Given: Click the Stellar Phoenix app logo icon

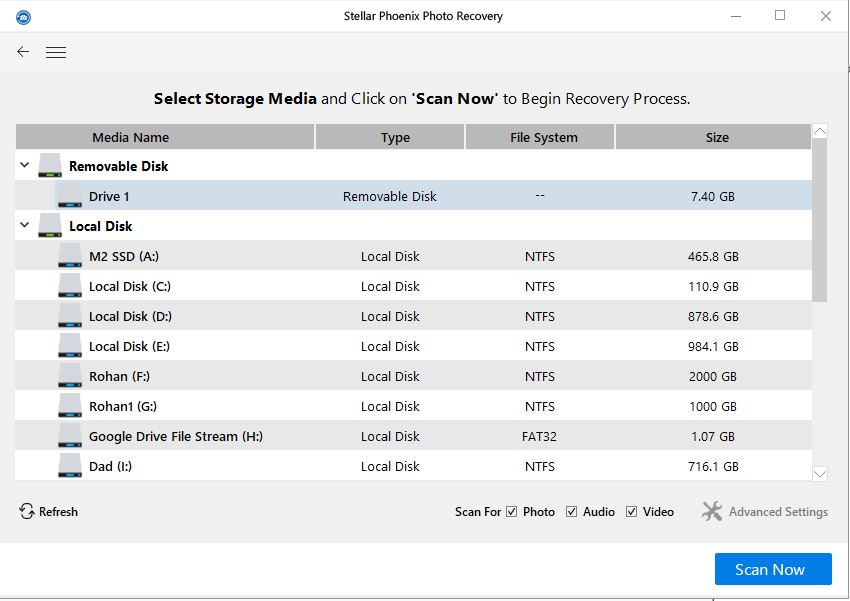Looking at the screenshot, I should (x=23, y=17).
